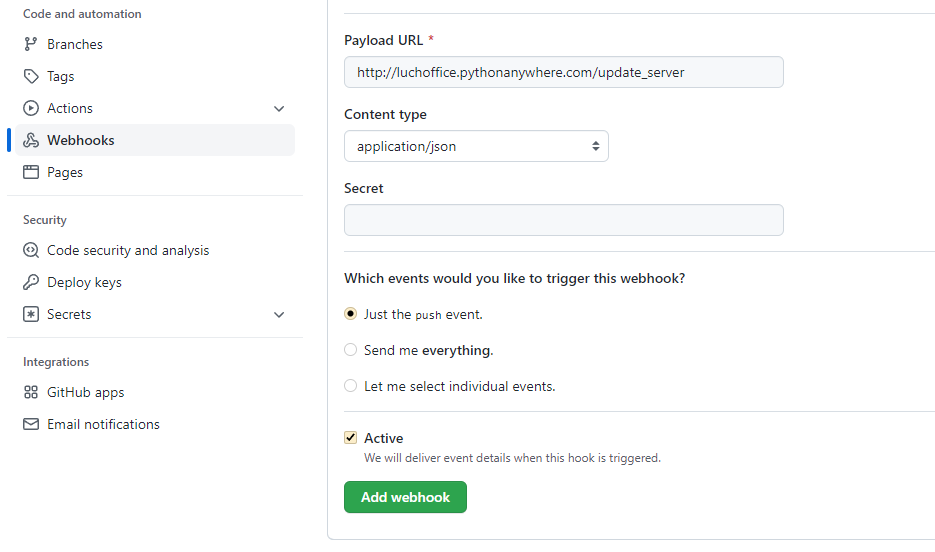The width and height of the screenshot is (935, 552).
Task: Click the GitHub apps grid icon
Action: 30,392
